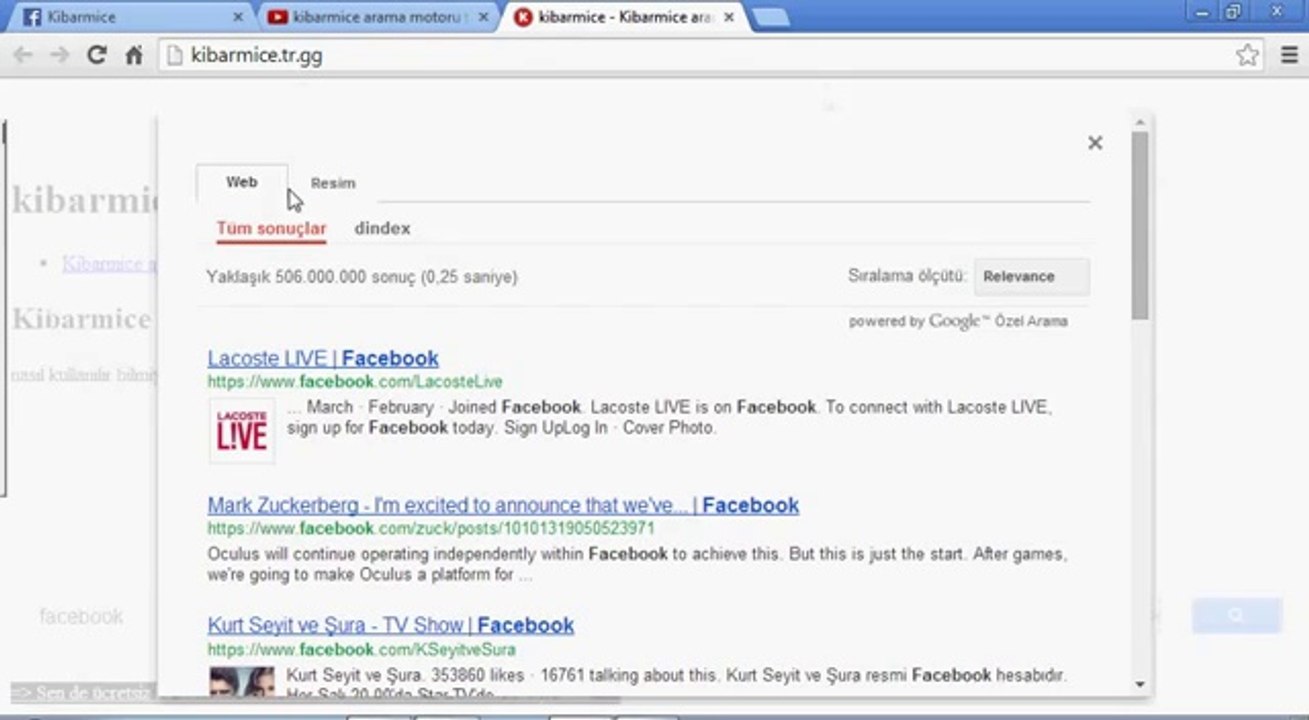This screenshot has height=720, width=1309.
Task: Go to the browser home page icon
Action: [134, 56]
